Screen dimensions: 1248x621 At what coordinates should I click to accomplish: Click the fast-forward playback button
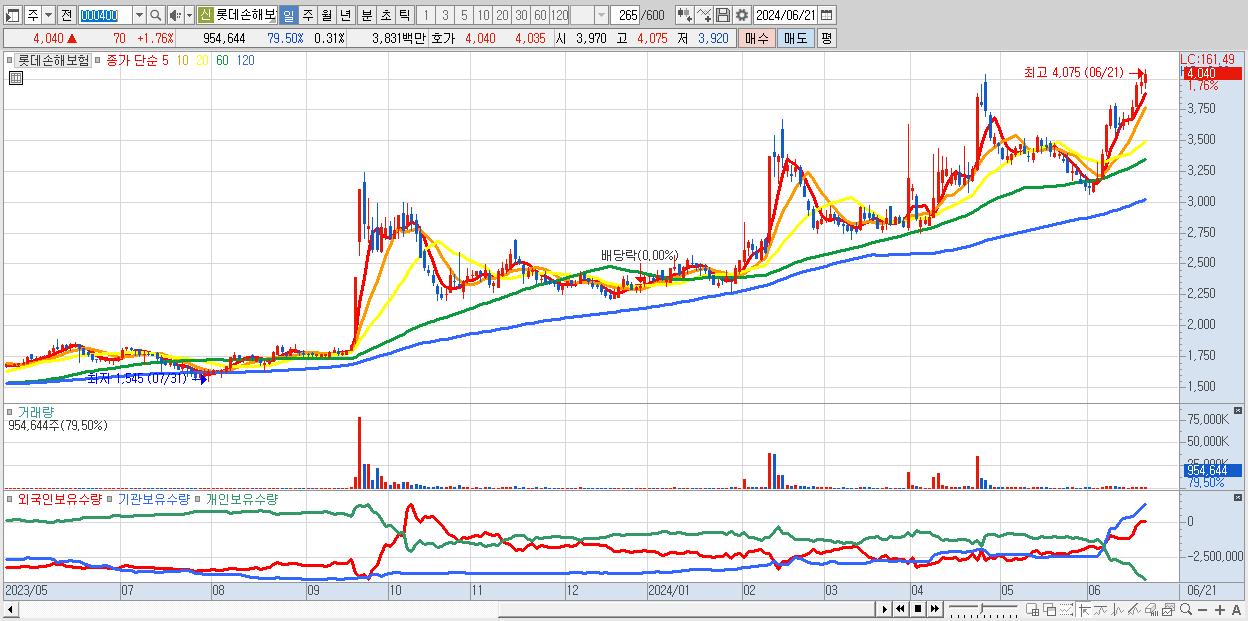934,609
